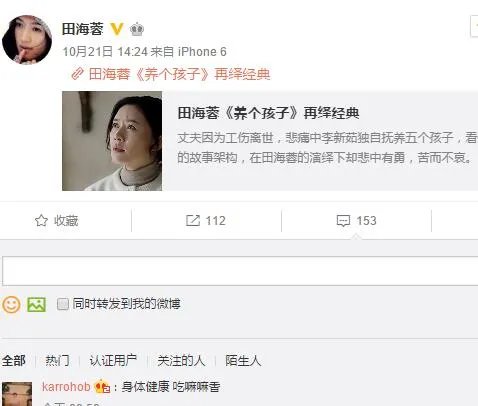Screen dimensions: 478x406
Task: Open commenter karrohob's profile name
Action: (66, 387)
